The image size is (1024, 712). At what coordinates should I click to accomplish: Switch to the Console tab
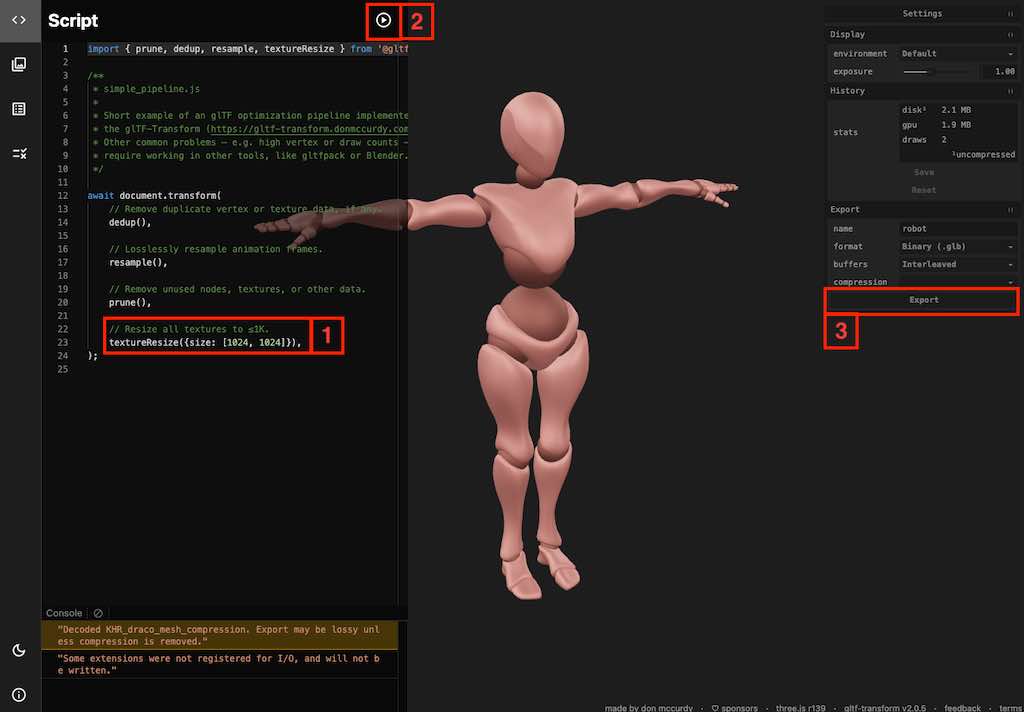pyautogui.click(x=63, y=613)
